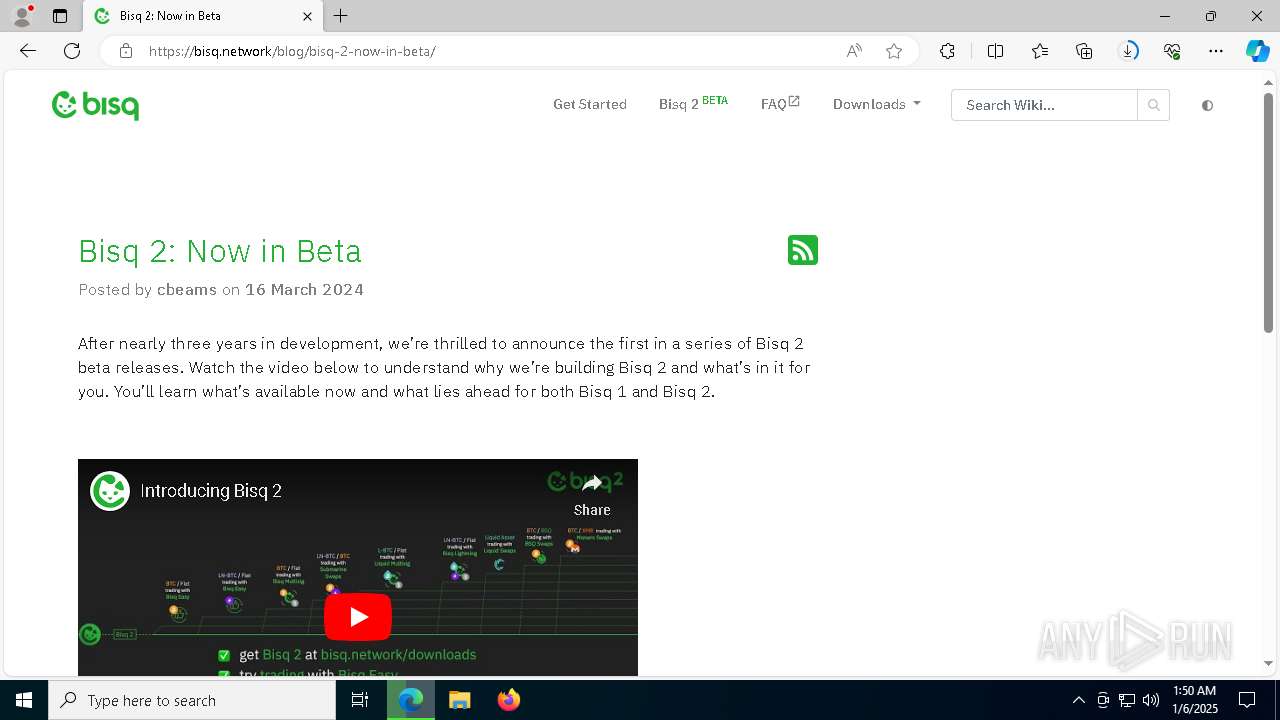This screenshot has width=1280, height=720.
Task: Click the taskbar search box
Action: 192,700
